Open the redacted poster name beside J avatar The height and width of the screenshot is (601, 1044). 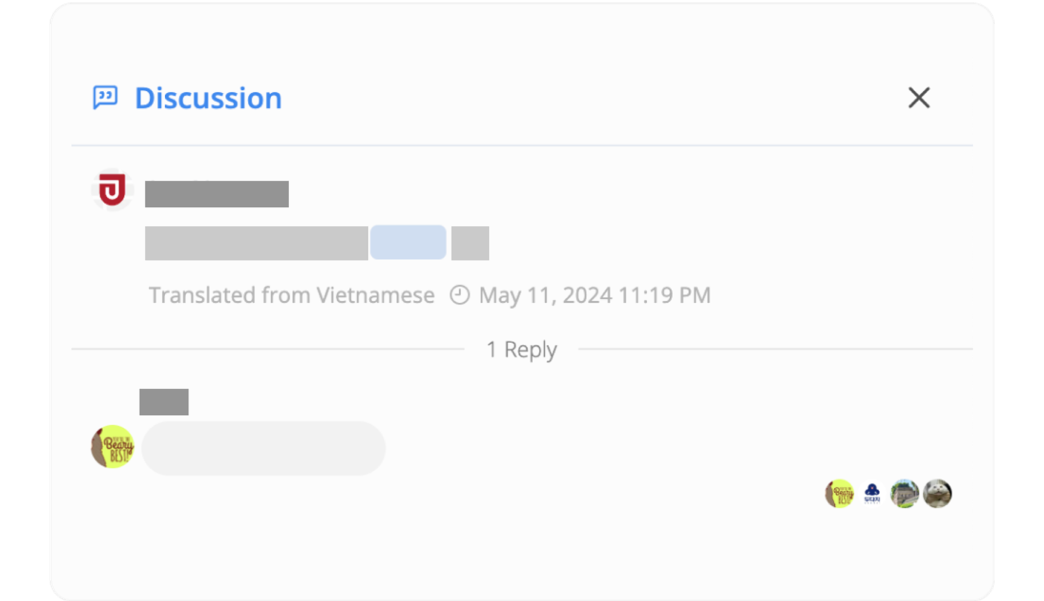(217, 194)
